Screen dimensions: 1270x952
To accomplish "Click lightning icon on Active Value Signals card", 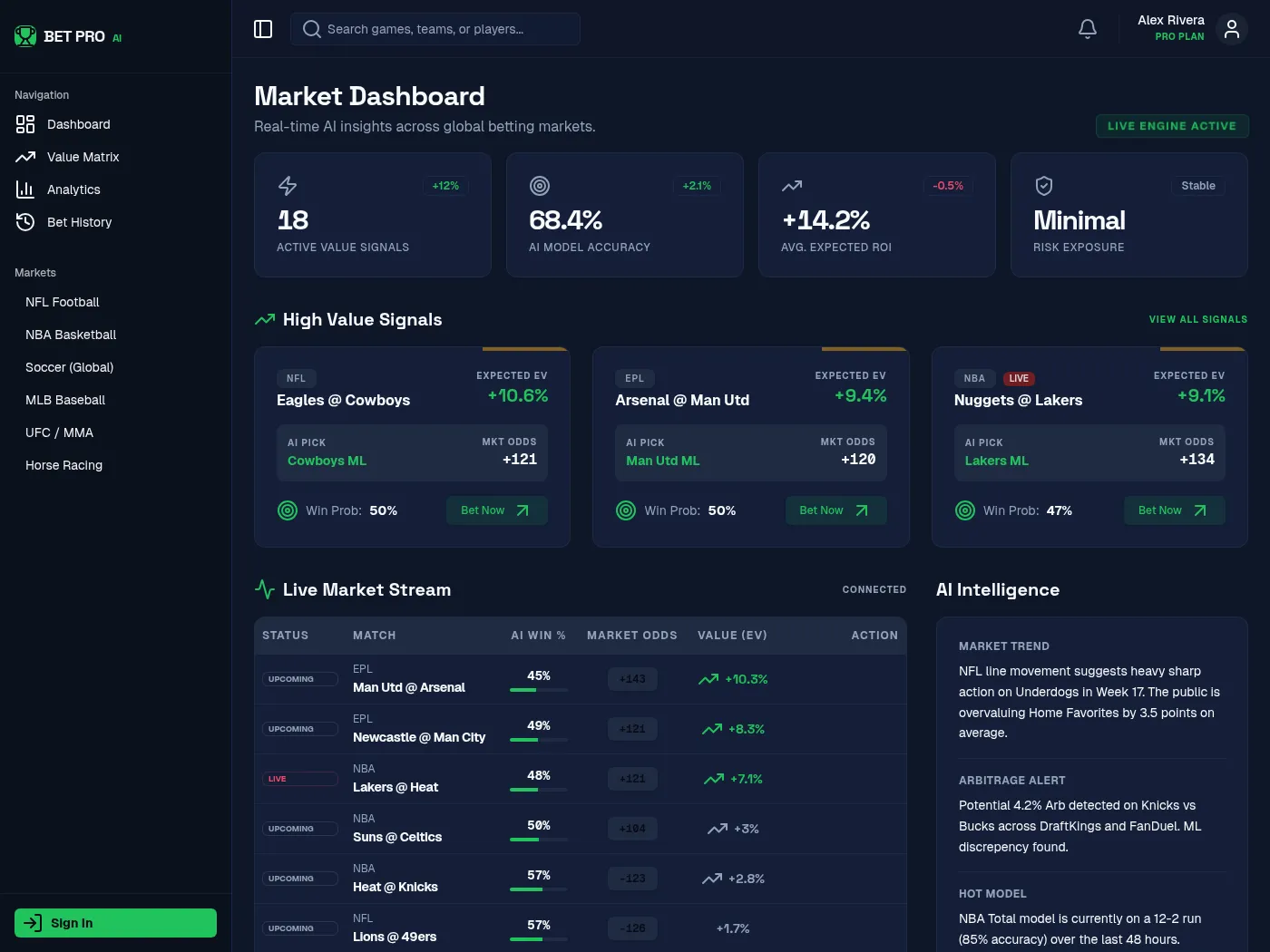I will (x=288, y=186).
